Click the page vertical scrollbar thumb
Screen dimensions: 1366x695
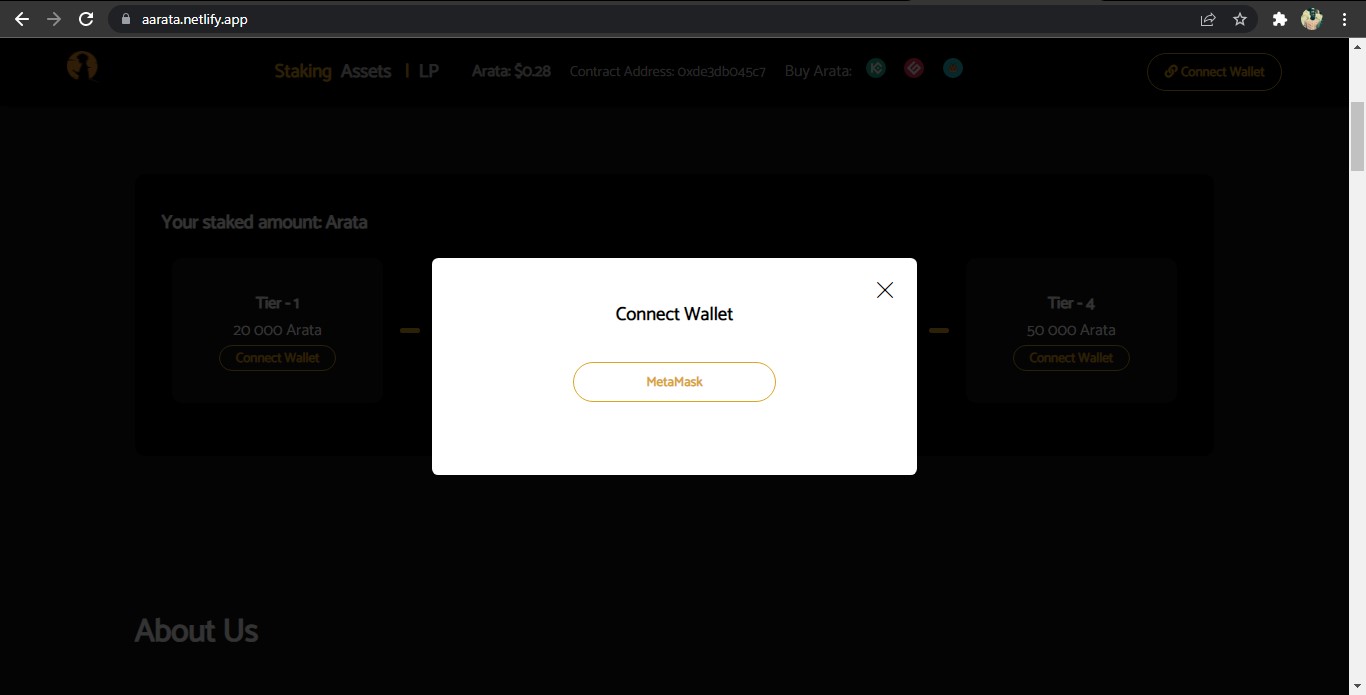coord(1358,136)
